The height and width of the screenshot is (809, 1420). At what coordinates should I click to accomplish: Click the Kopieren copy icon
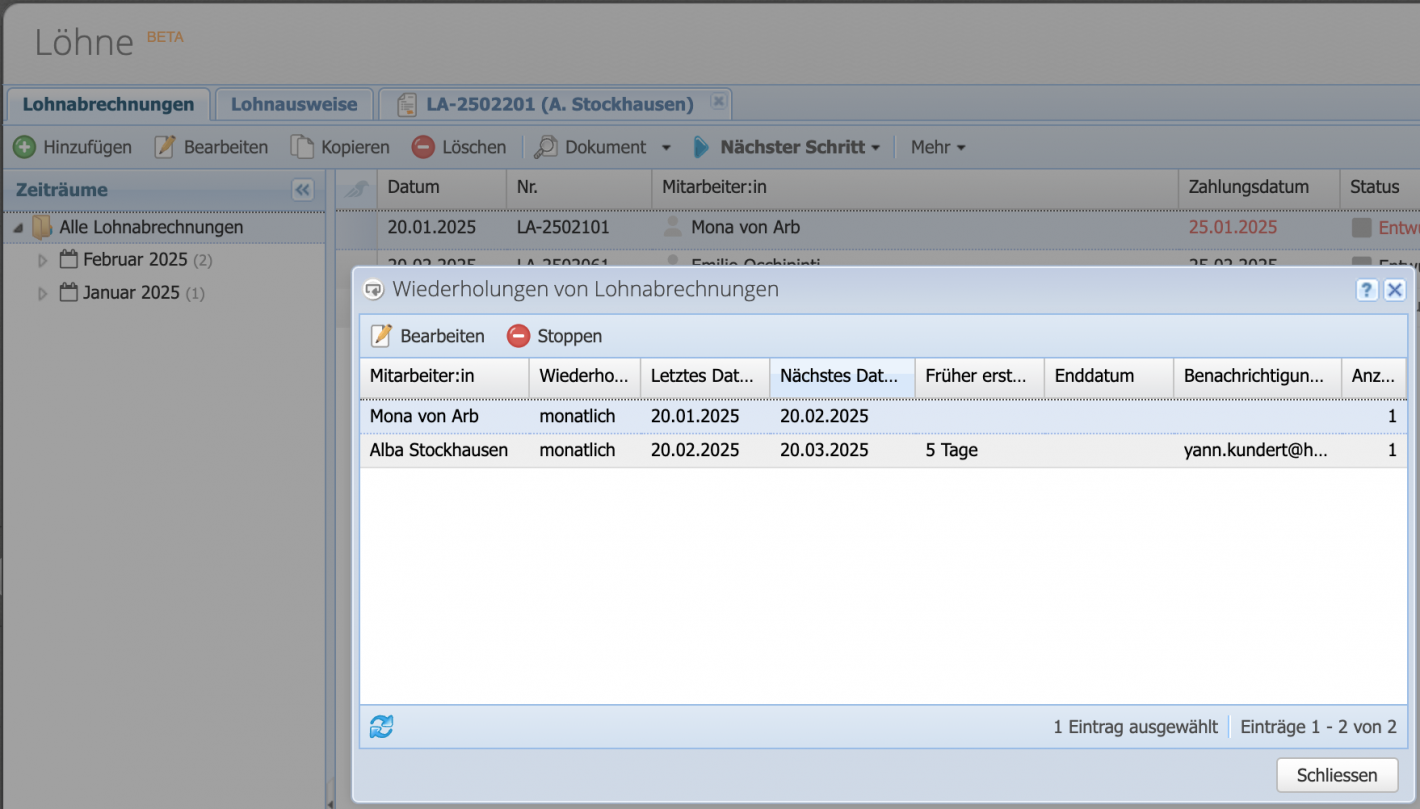302,147
